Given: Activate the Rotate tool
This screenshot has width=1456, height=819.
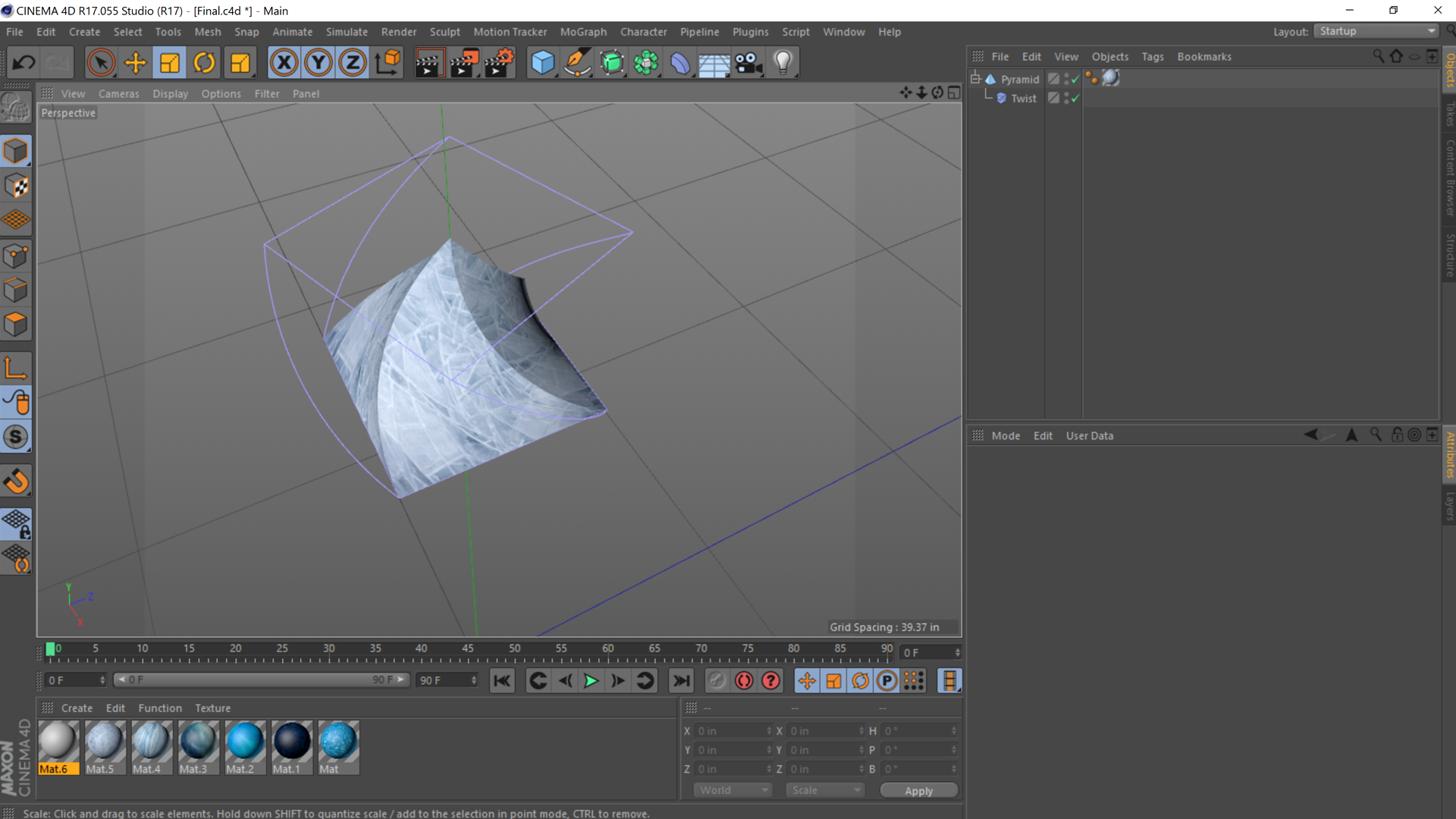Looking at the screenshot, I should point(204,63).
